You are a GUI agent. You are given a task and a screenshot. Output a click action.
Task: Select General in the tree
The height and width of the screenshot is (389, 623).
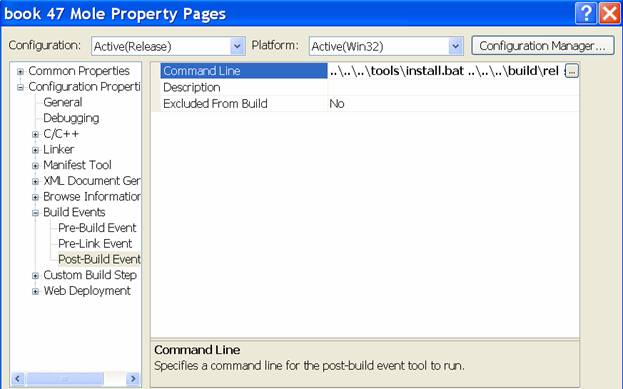click(63, 102)
